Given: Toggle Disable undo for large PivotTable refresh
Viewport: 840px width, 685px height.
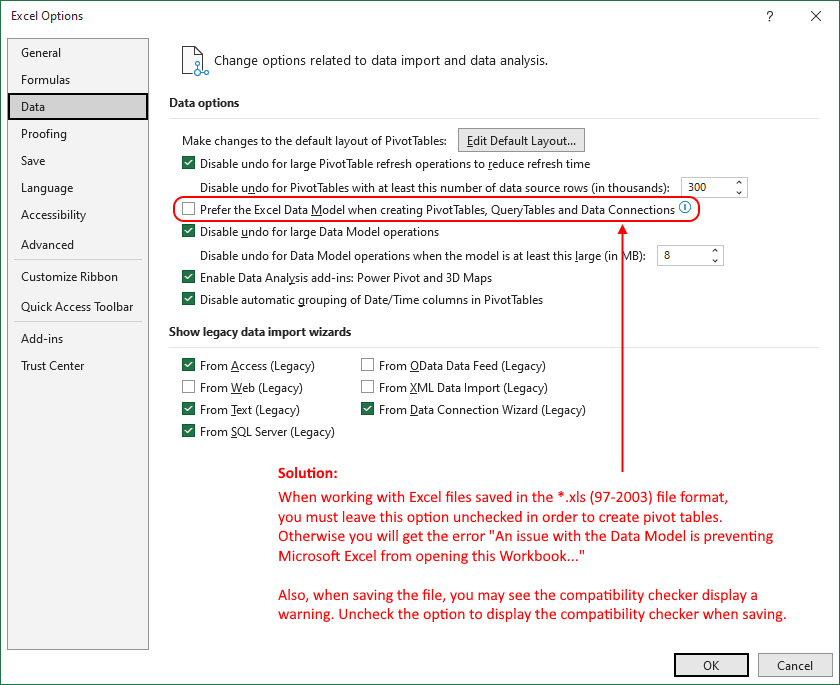Looking at the screenshot, I should click(189, 163).
